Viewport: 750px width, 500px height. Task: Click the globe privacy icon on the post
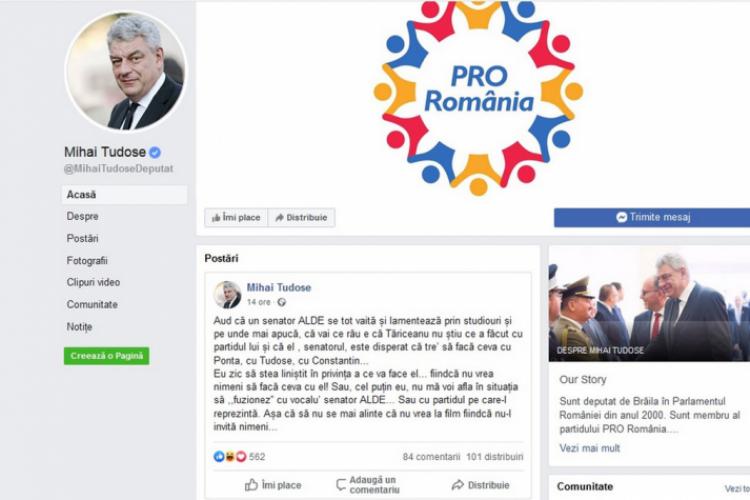click(282, 302)
